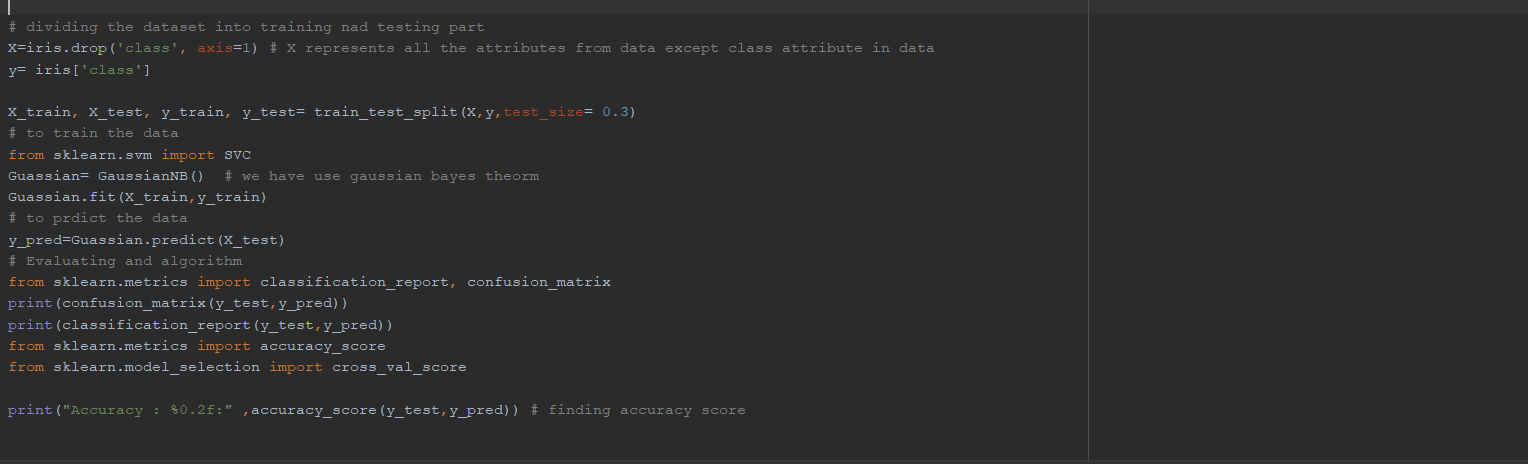Click the comment 'dividing the dataset into training nad testing part'
Viewport: 1528px width, 464px height.
point(246,27)
